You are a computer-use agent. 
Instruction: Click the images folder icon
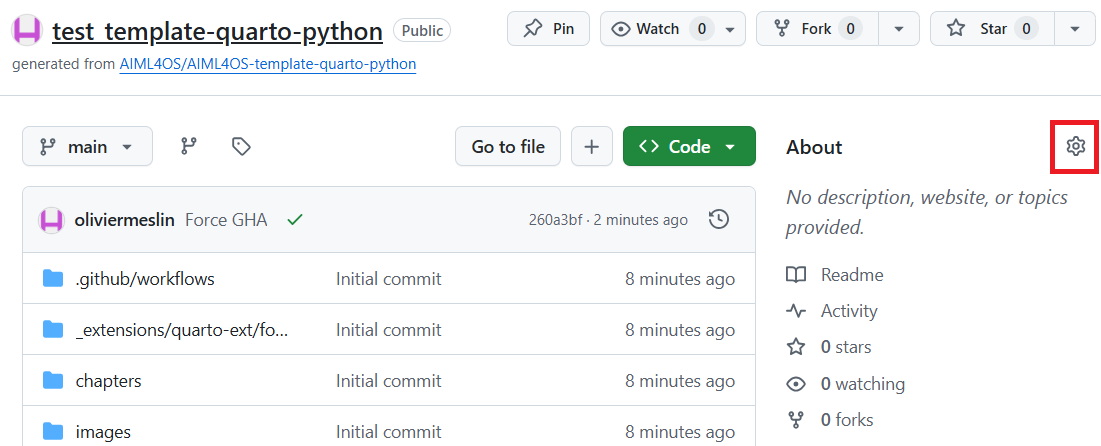(x=53, y=431)
